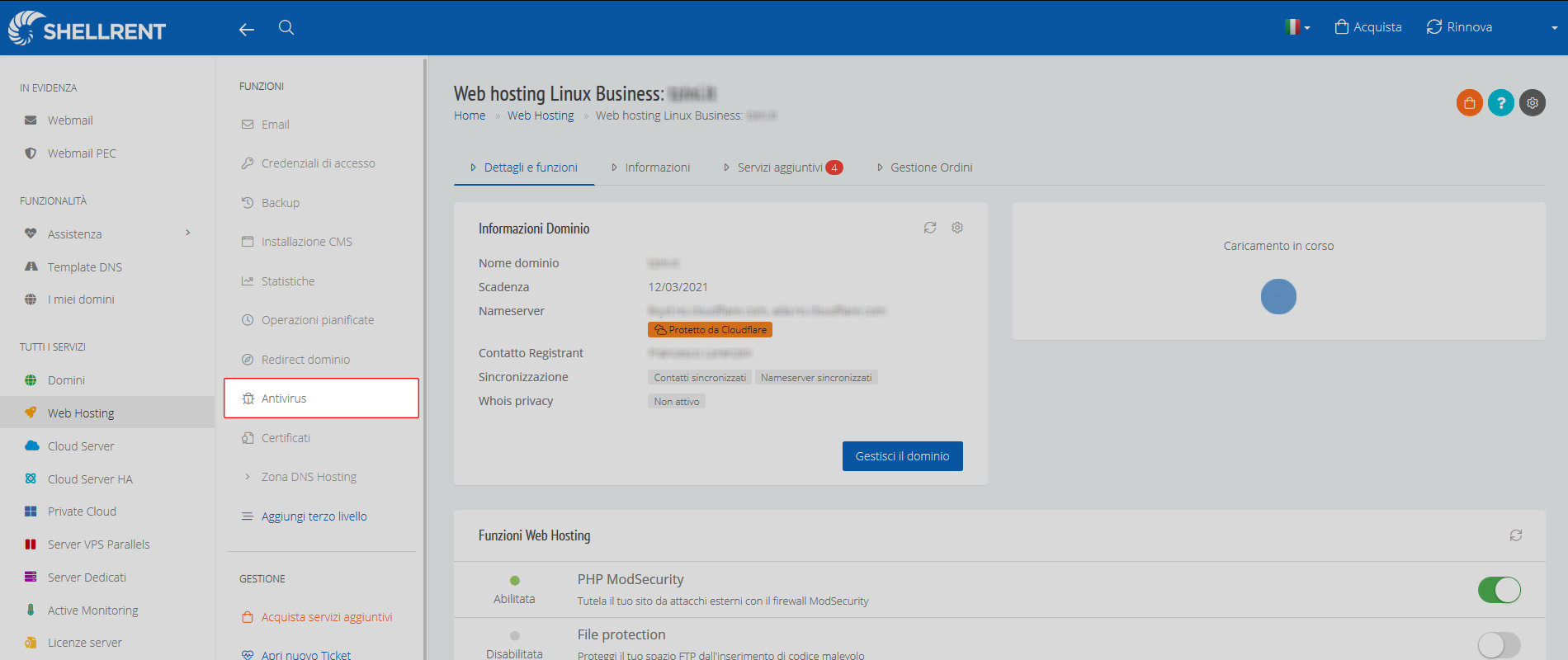Switch to the Gestione Ordini tab
The width and height of the screenshot is (1568, 660).
point(924,167)
